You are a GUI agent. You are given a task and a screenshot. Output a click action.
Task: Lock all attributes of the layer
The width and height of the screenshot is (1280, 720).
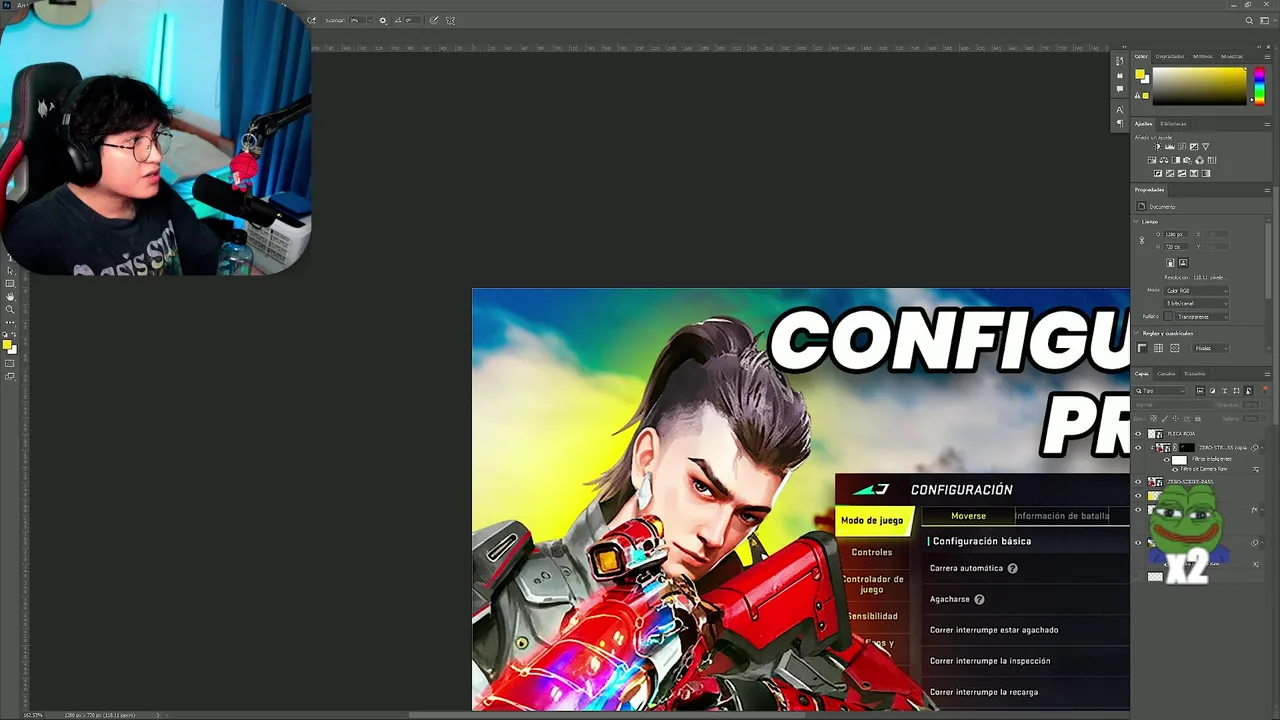tap(1198, 419)
